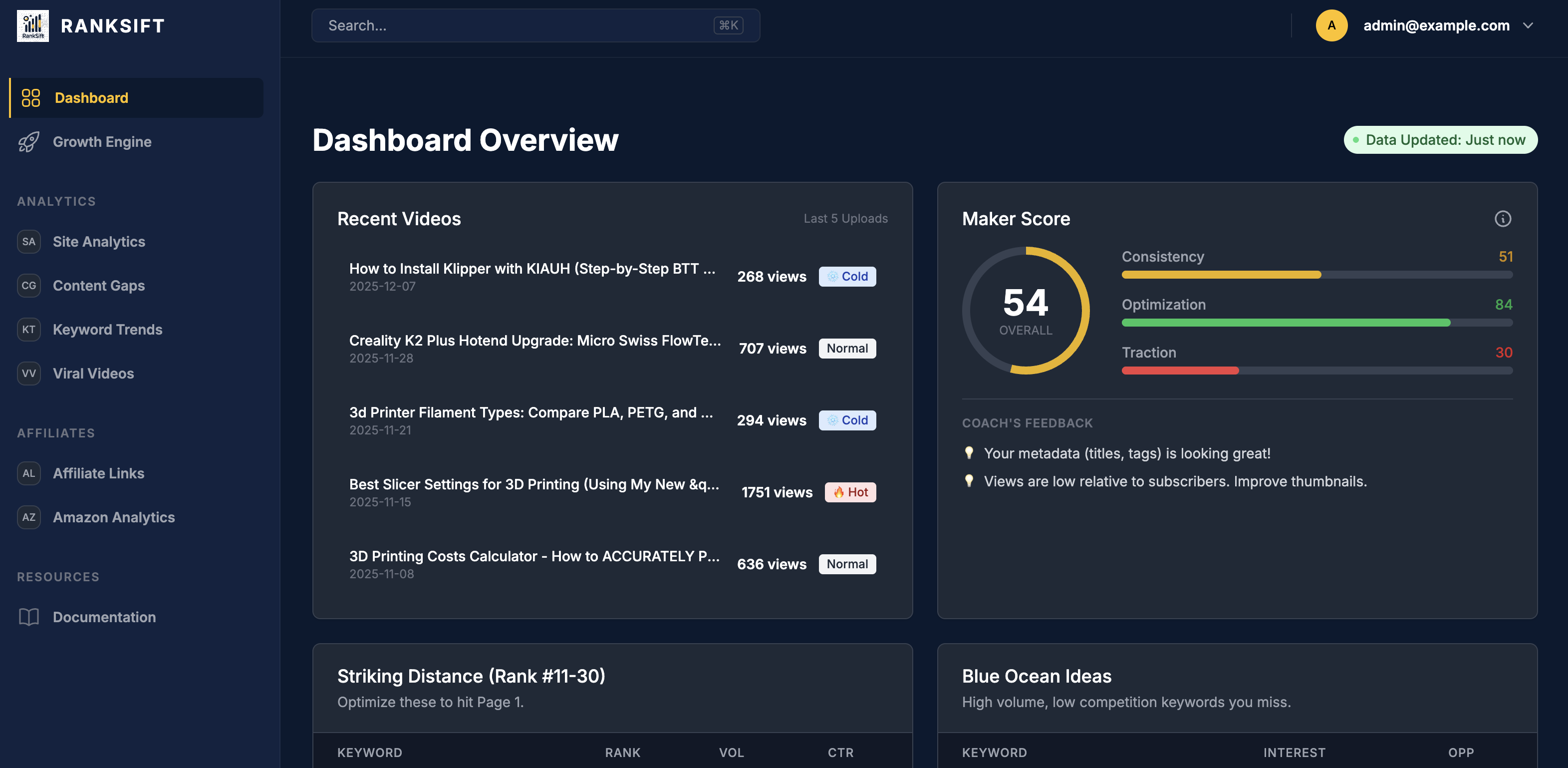Switch to the Dashboard section
Viewport: 1568px width, 768px height.
pos(91,97)
